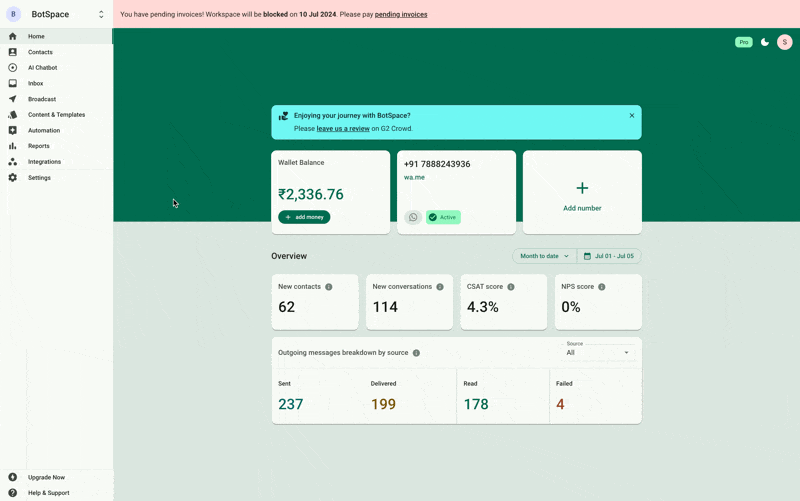
Task: Click the New conversations info icon
Action: coord(440,287)
